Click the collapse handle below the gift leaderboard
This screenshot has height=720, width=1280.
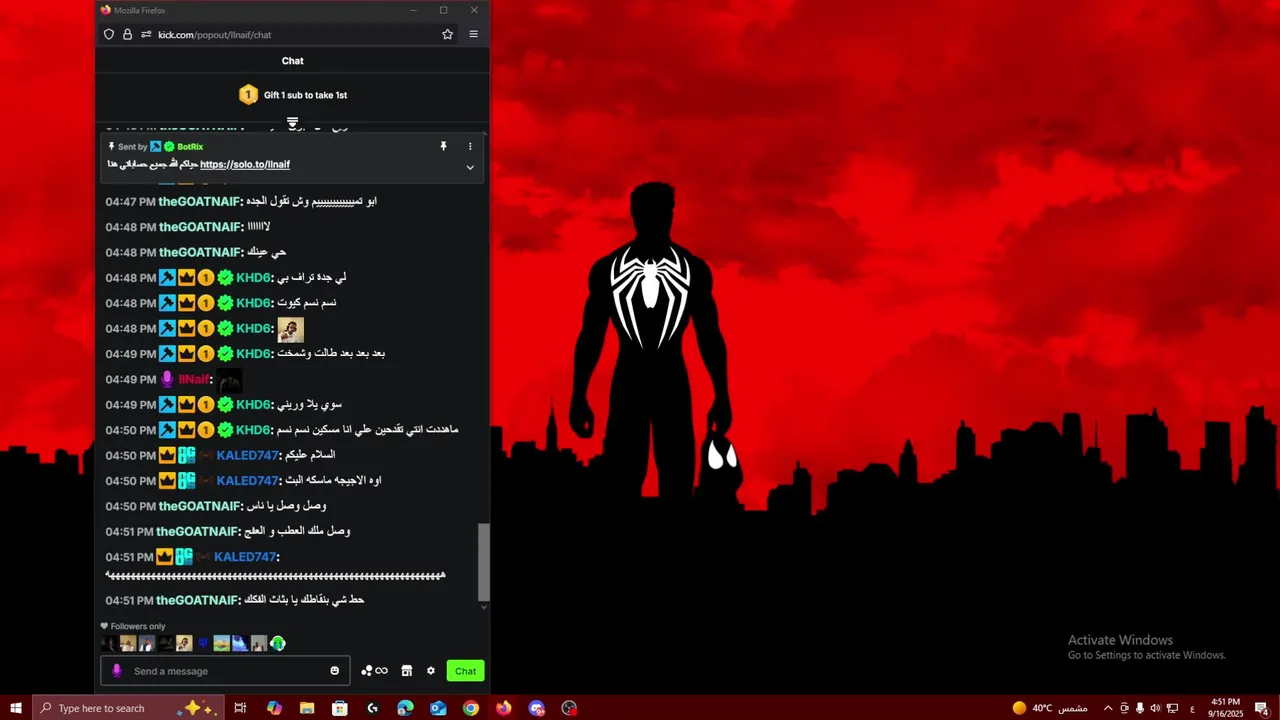tap(292, 123)
